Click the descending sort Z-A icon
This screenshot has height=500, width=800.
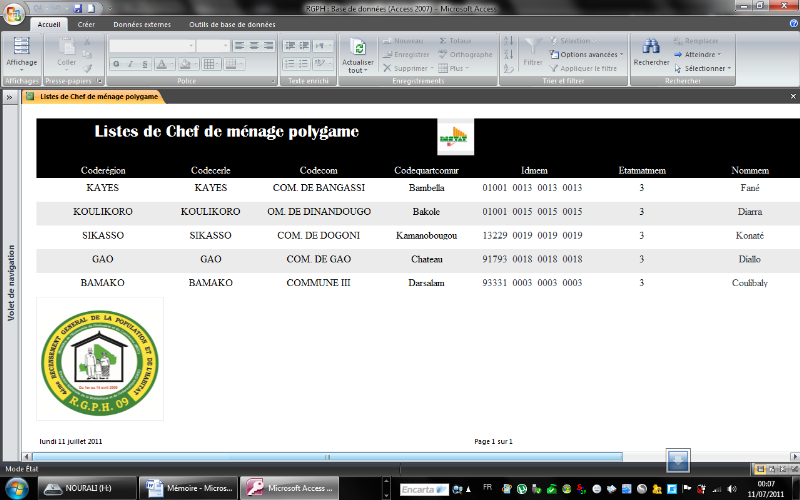[x=508, y=55]
